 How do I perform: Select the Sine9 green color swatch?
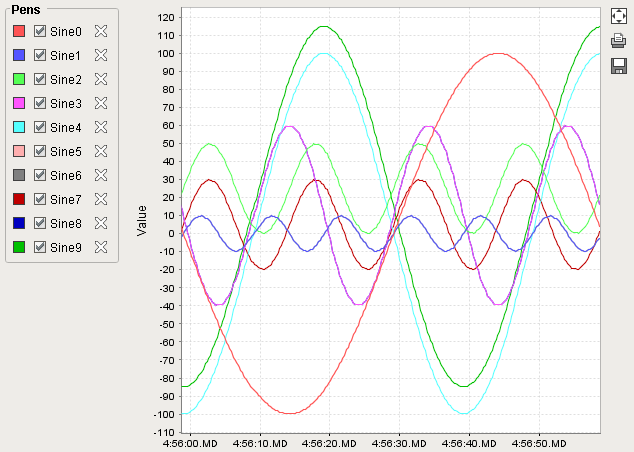[19, 247]
